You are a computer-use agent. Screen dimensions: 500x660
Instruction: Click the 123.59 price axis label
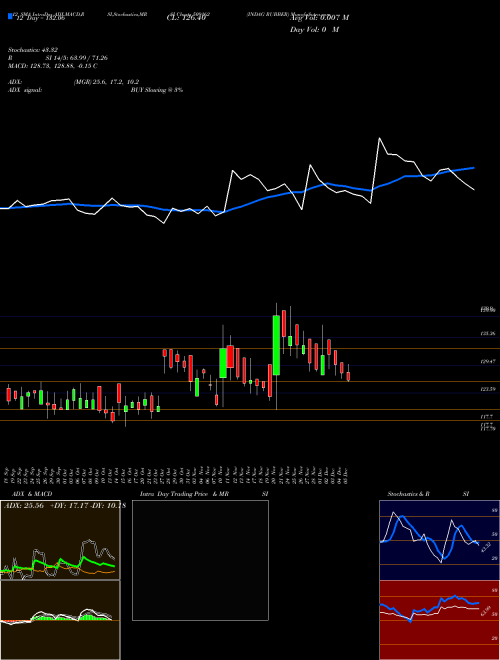[x=487, y=389]
